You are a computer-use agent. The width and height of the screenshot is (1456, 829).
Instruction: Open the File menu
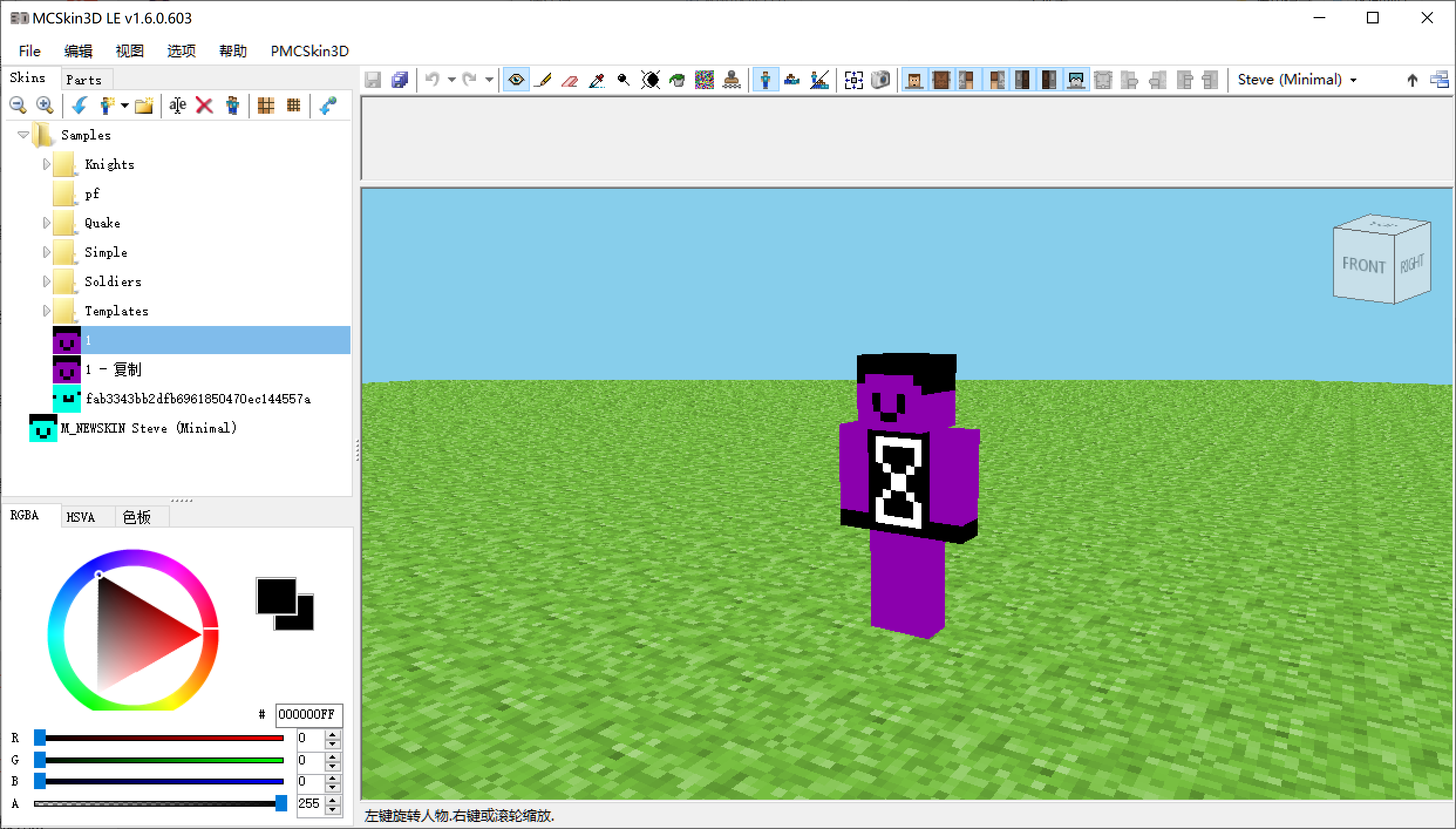click(29, 51)
